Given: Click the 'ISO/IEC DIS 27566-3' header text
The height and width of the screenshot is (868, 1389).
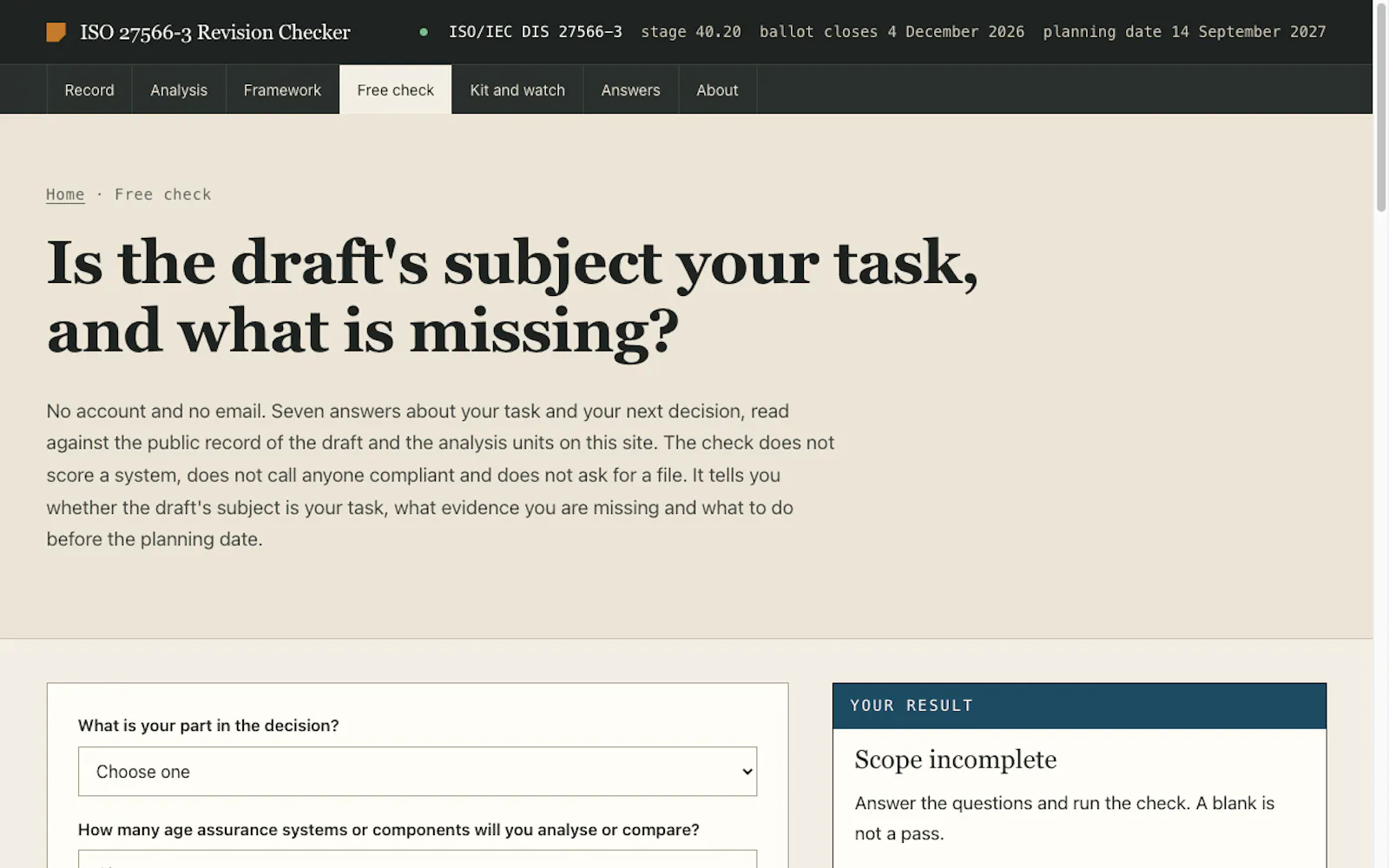Looking at the screenshot, I should pyautogui.click(x=536, y=32).
